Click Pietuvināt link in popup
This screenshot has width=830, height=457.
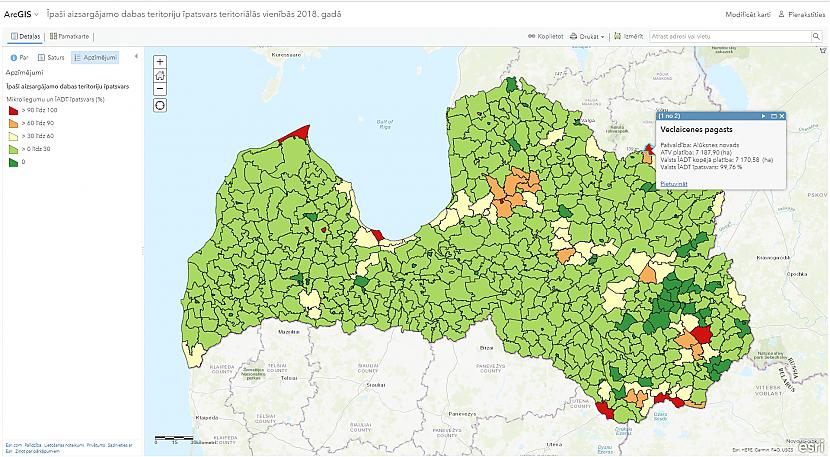(x=674, y=184)
